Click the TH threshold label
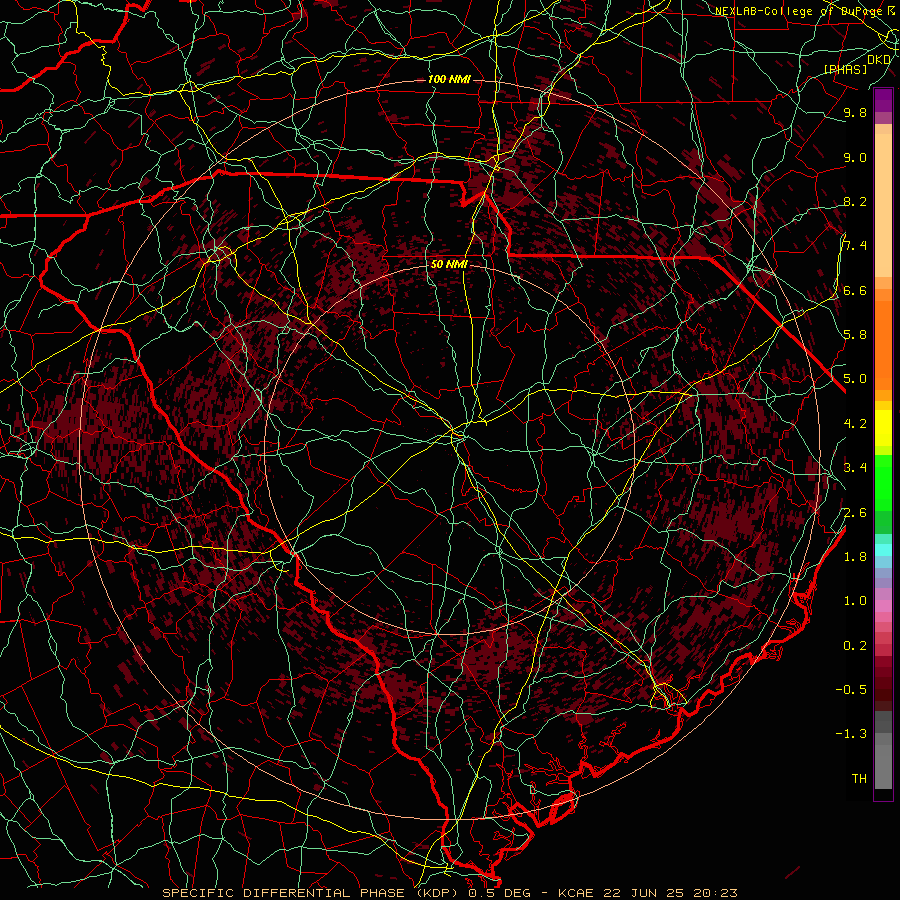 (x=859, y=778)
